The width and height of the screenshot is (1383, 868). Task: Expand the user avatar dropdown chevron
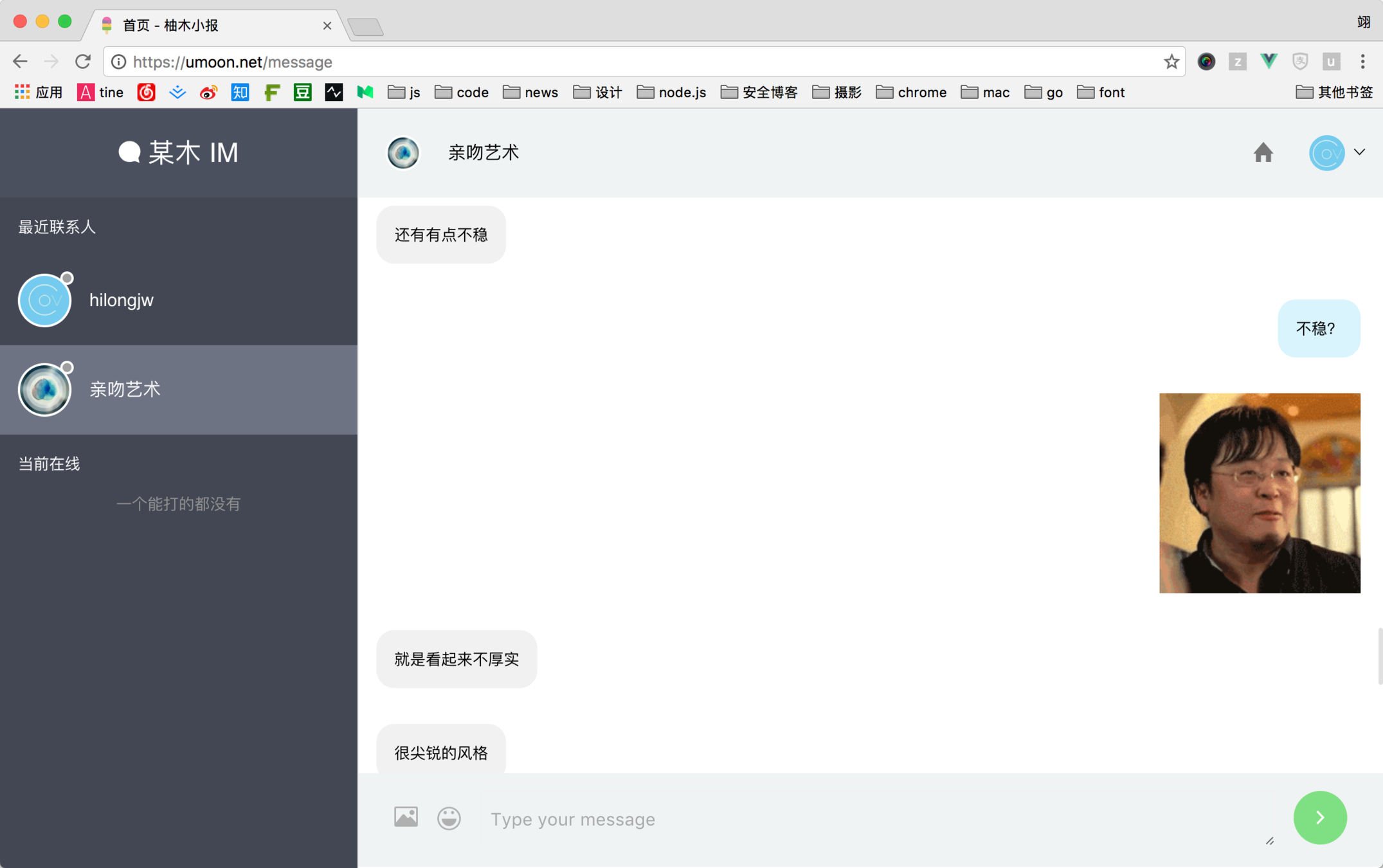pyautogui.click(x=1359, y=152)
